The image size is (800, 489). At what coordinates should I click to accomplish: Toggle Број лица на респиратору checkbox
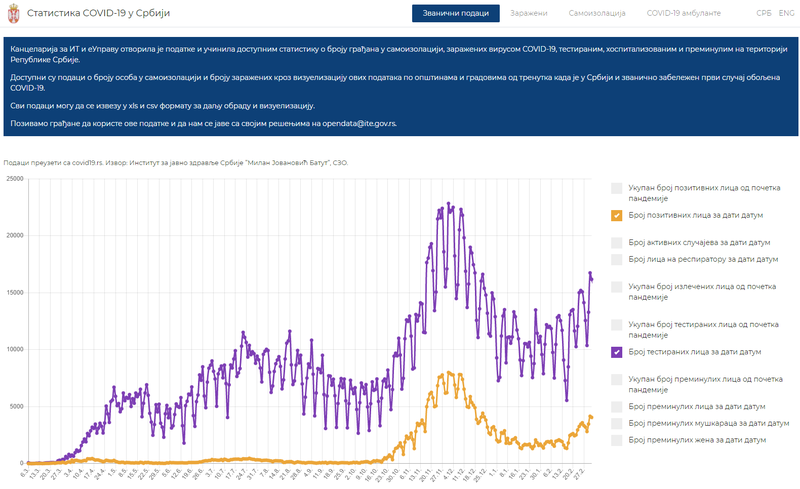point(617,259)
